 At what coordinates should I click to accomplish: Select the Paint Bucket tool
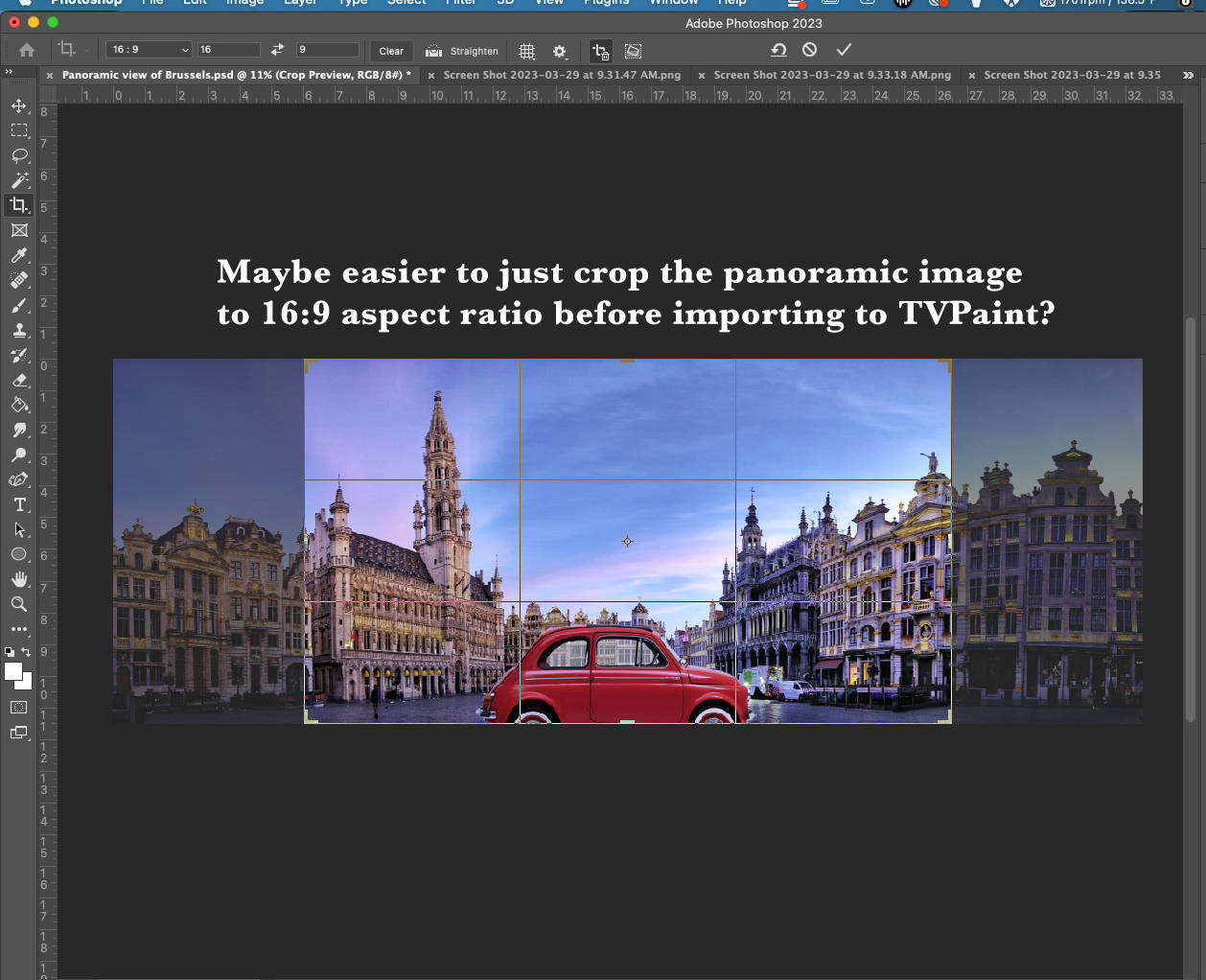pyautogui.click(x=19, y=405)
